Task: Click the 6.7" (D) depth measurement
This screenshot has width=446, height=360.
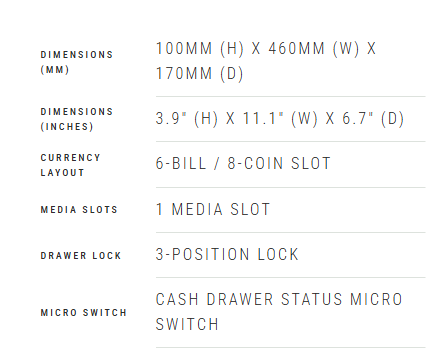Action: click(x=373, y=119)
